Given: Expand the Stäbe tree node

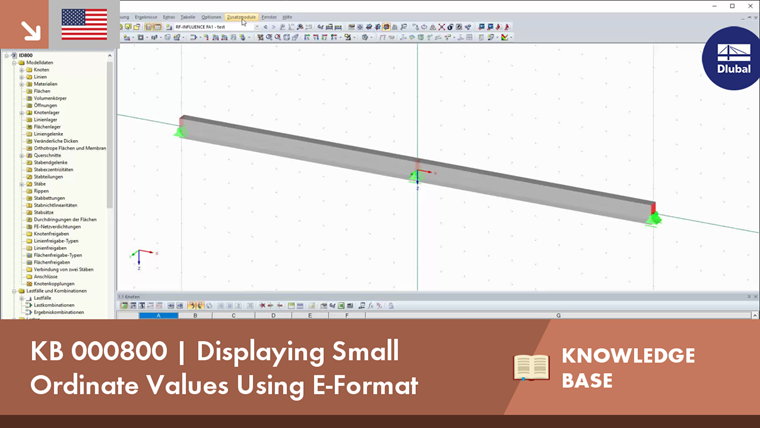Looking at the screenshot, I should [x=22, y=184].
